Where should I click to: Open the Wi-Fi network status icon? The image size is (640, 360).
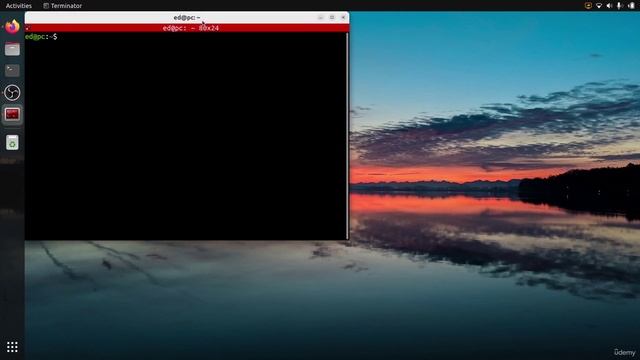(599, 6)
